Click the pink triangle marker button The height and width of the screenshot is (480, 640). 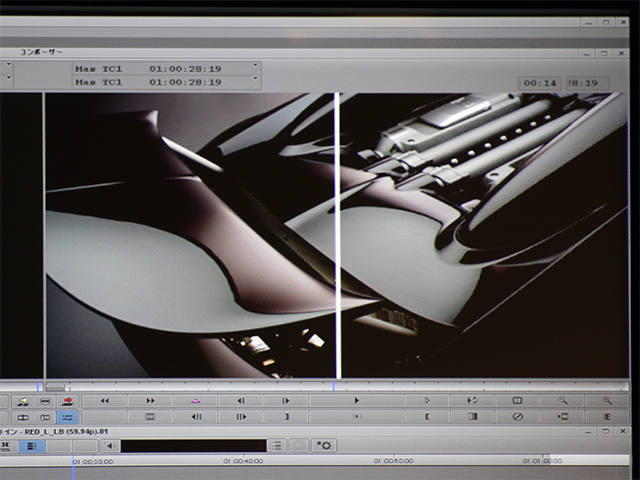pyautogui.click(x=196, y=401)
